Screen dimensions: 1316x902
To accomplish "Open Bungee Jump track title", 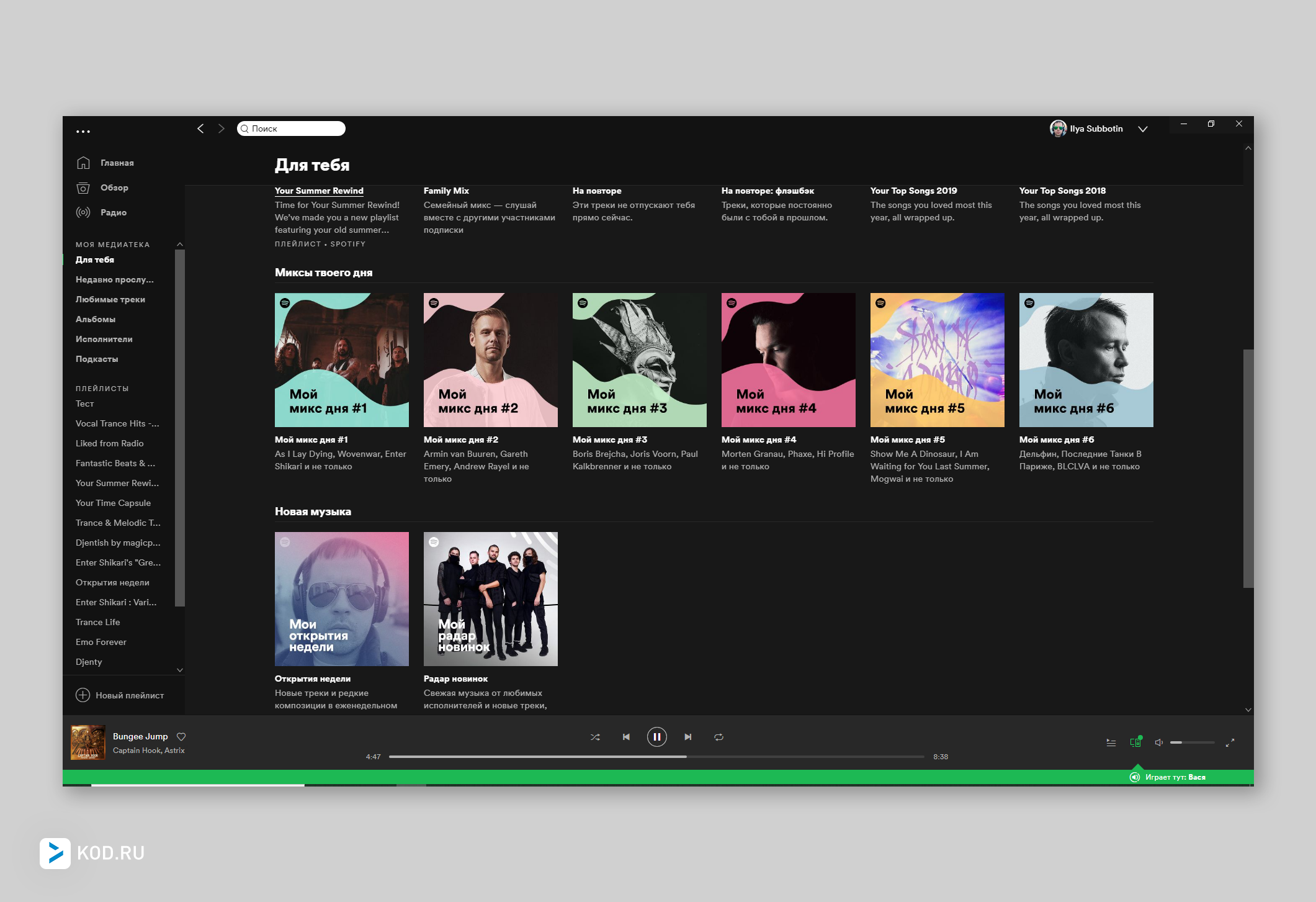I will [140, 736].
